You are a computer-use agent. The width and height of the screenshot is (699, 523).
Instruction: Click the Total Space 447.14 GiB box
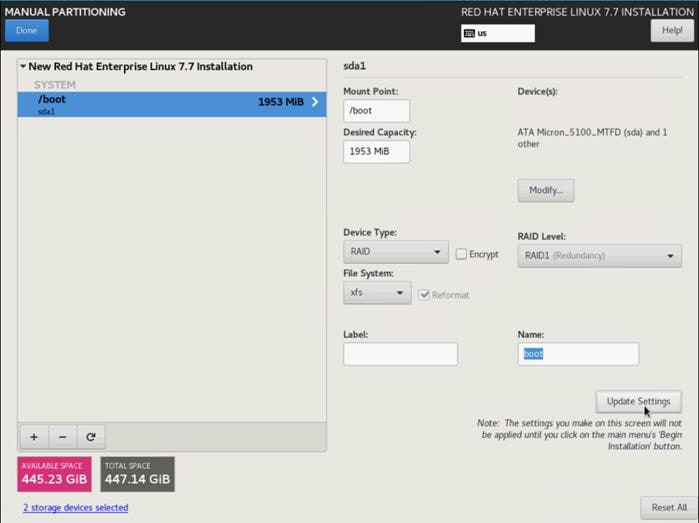pyautogui.click(x=138, y=474)
